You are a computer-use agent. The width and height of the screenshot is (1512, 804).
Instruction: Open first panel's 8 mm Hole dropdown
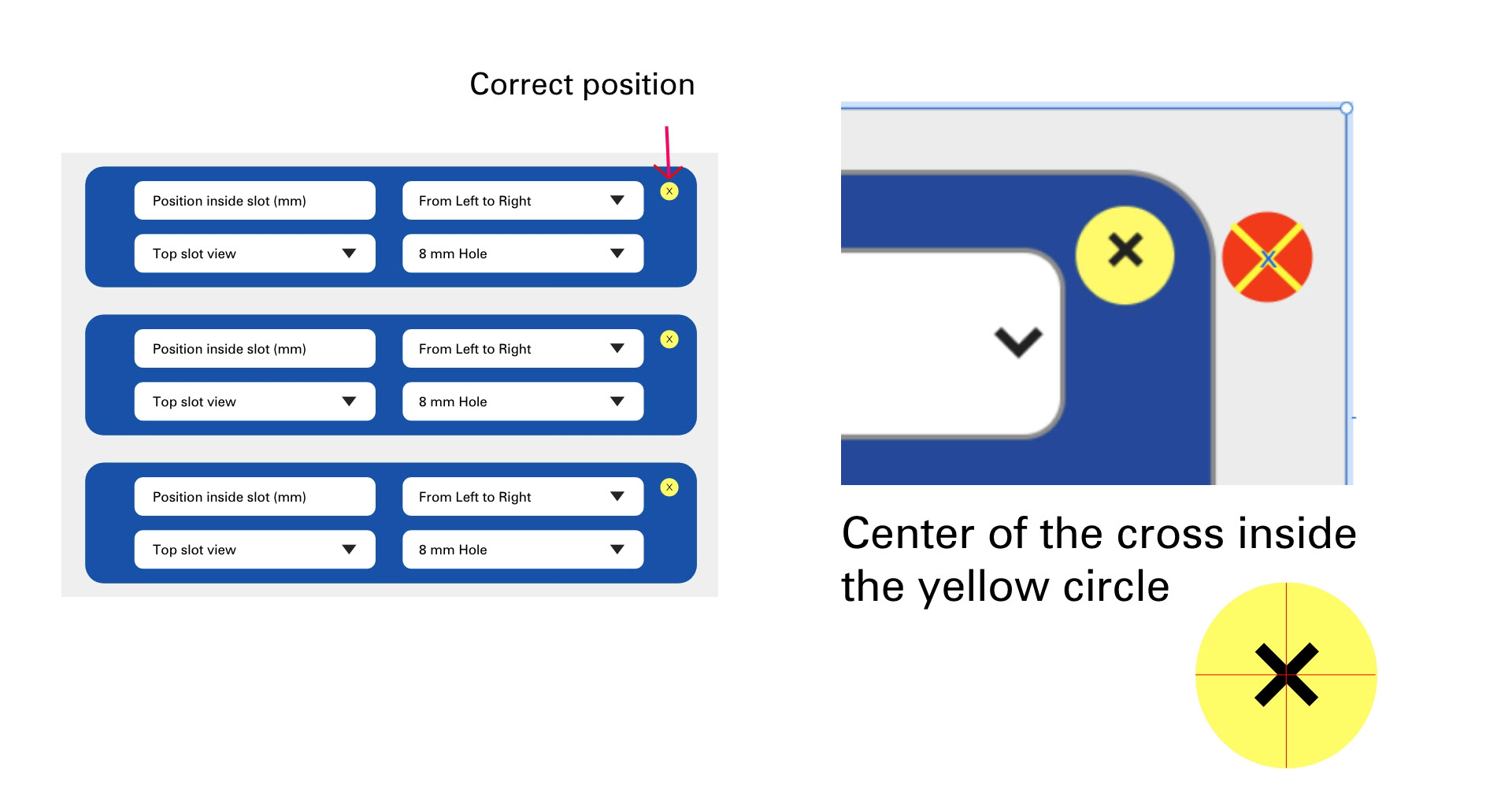523,254
